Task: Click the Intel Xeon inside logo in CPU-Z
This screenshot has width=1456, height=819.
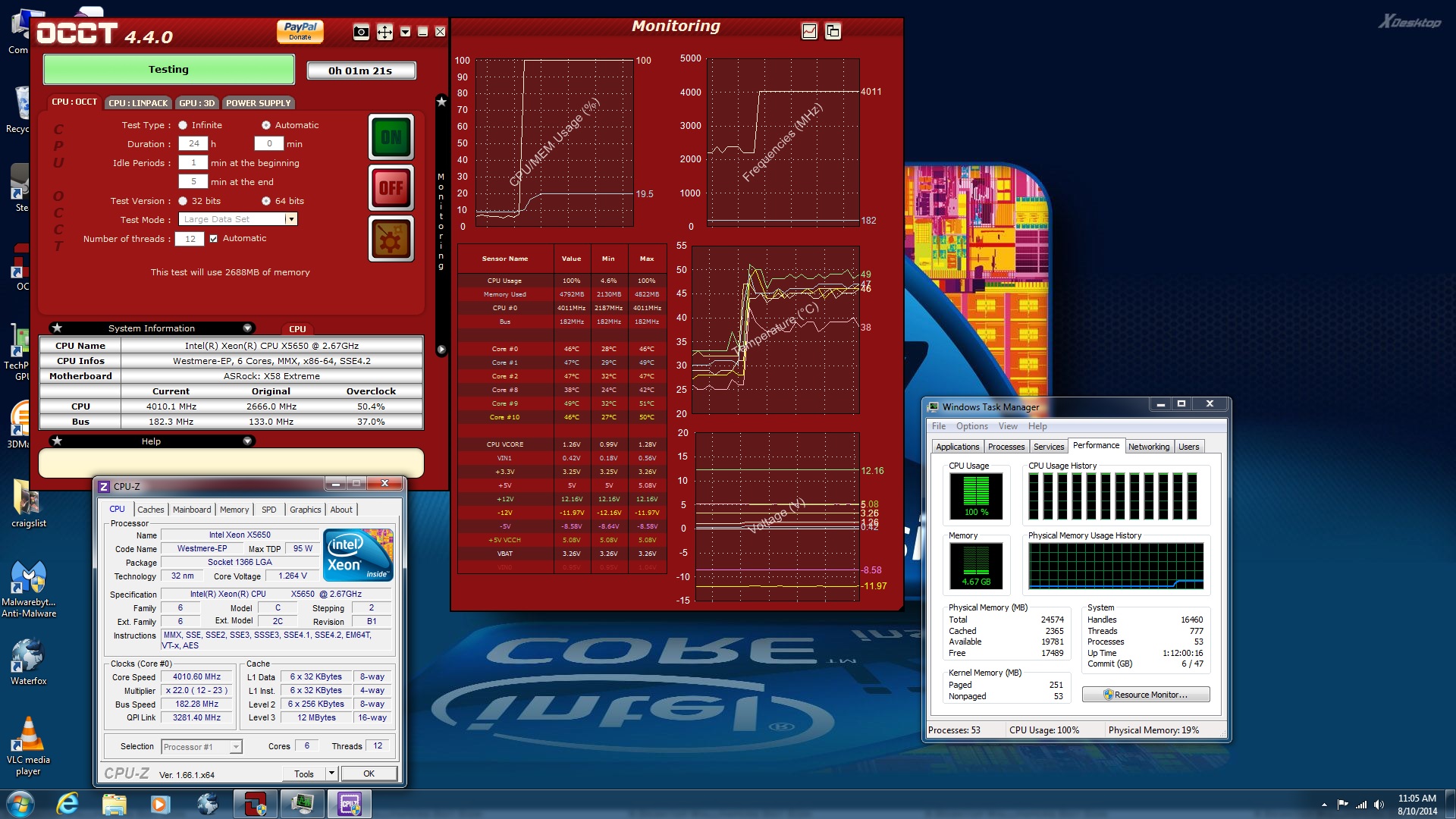Action: coord(358,555)
